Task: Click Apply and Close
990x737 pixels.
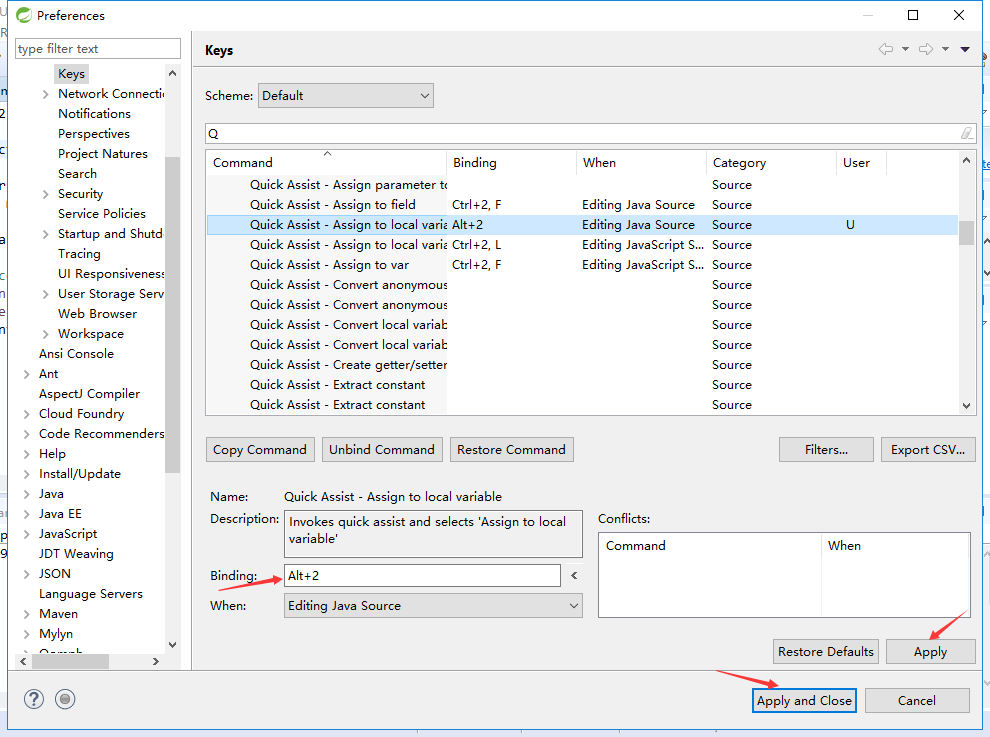Action: coord(803,700)
